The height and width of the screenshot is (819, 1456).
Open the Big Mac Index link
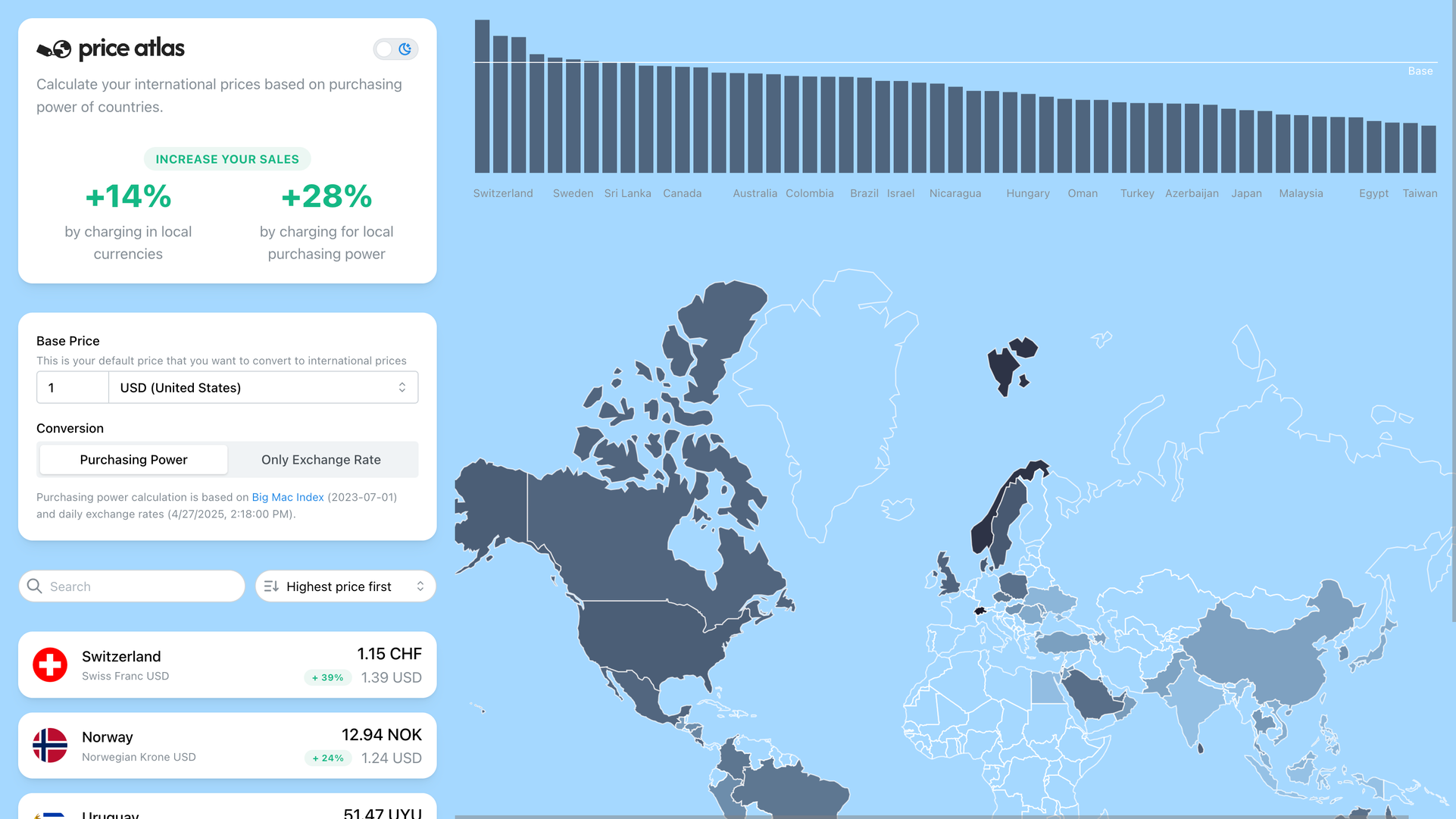pyautogui.click(x=287, y=497)
